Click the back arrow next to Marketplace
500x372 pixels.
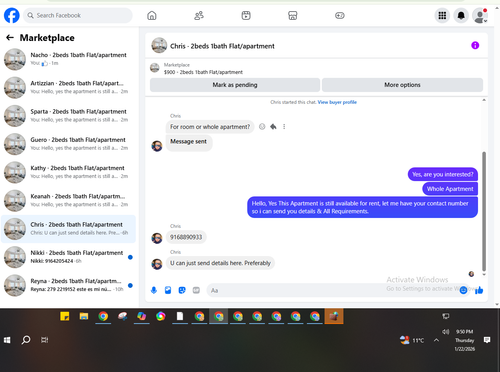pos(10,38)
